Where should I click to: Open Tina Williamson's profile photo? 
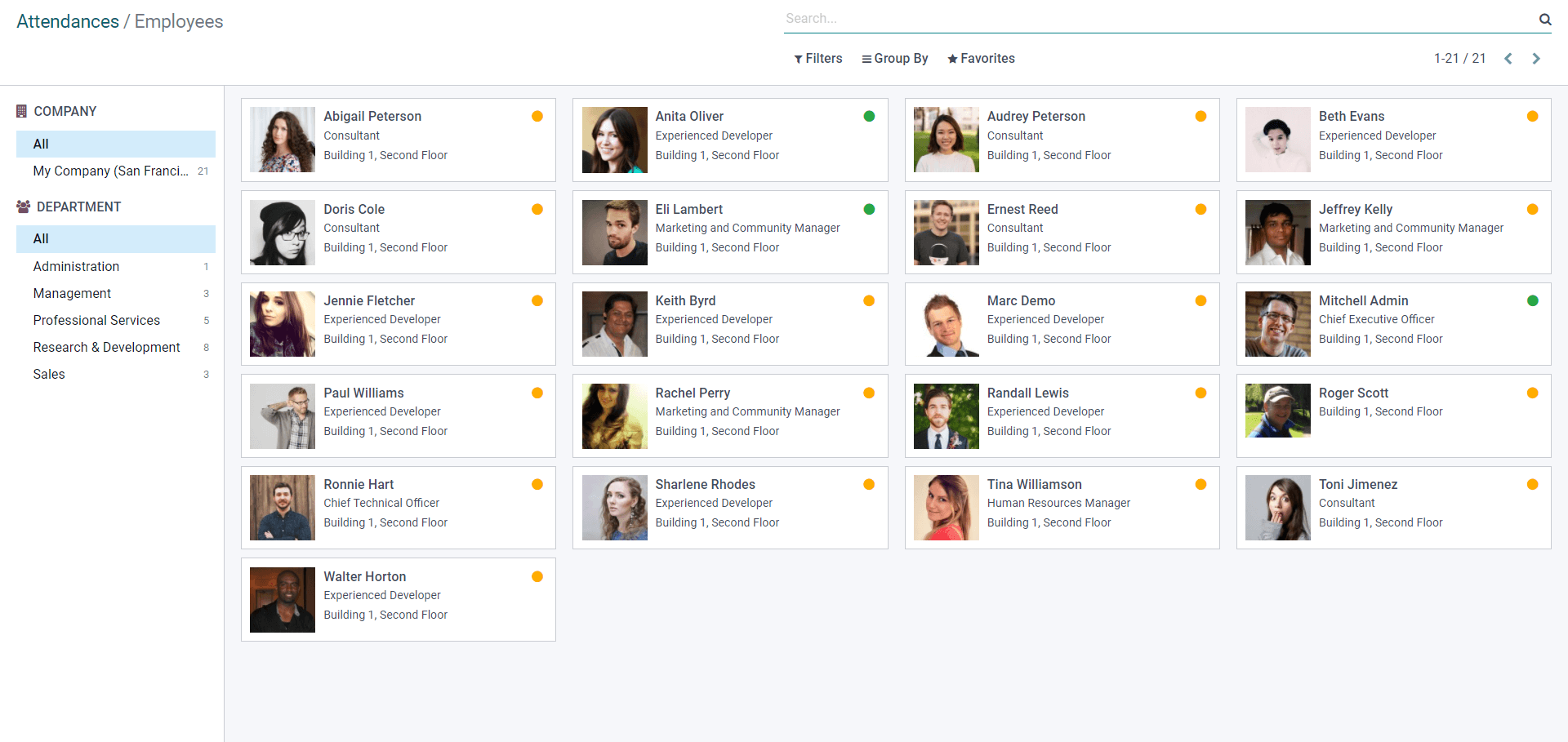point(947,508)
